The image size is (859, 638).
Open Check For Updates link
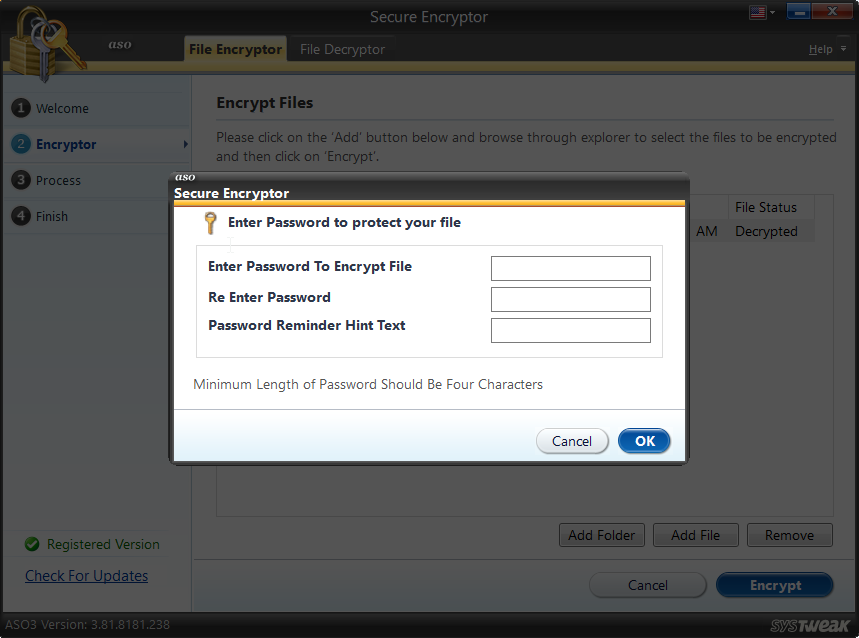click(x=86, y=576)
